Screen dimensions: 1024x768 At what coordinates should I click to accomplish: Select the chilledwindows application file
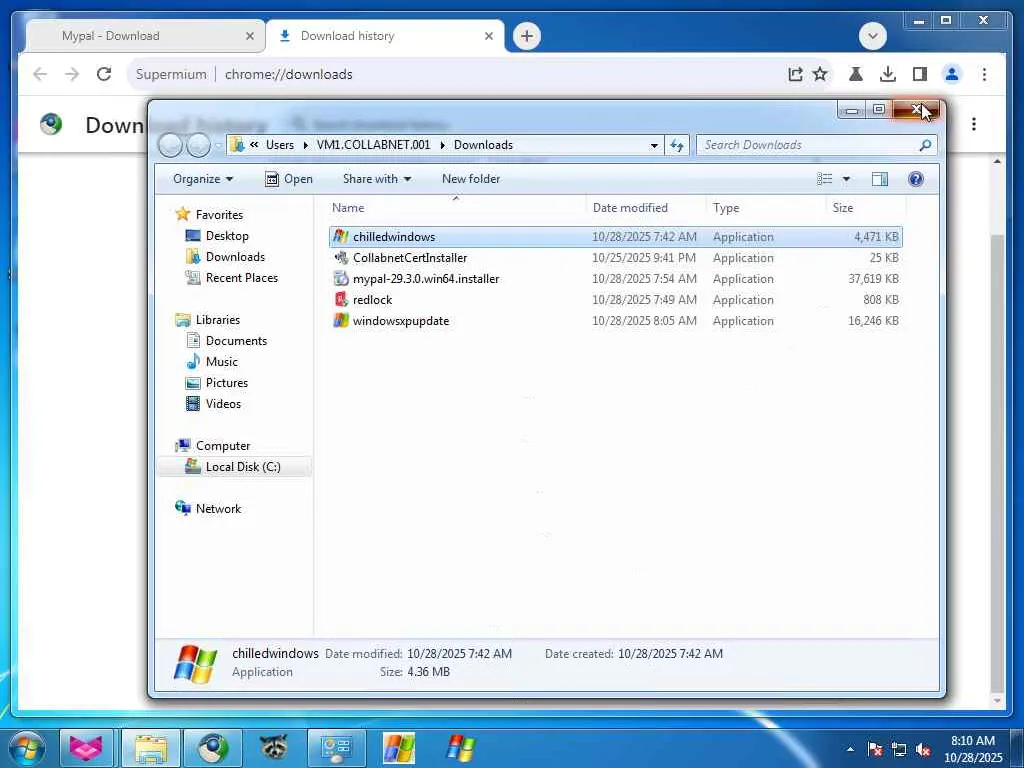616,236
